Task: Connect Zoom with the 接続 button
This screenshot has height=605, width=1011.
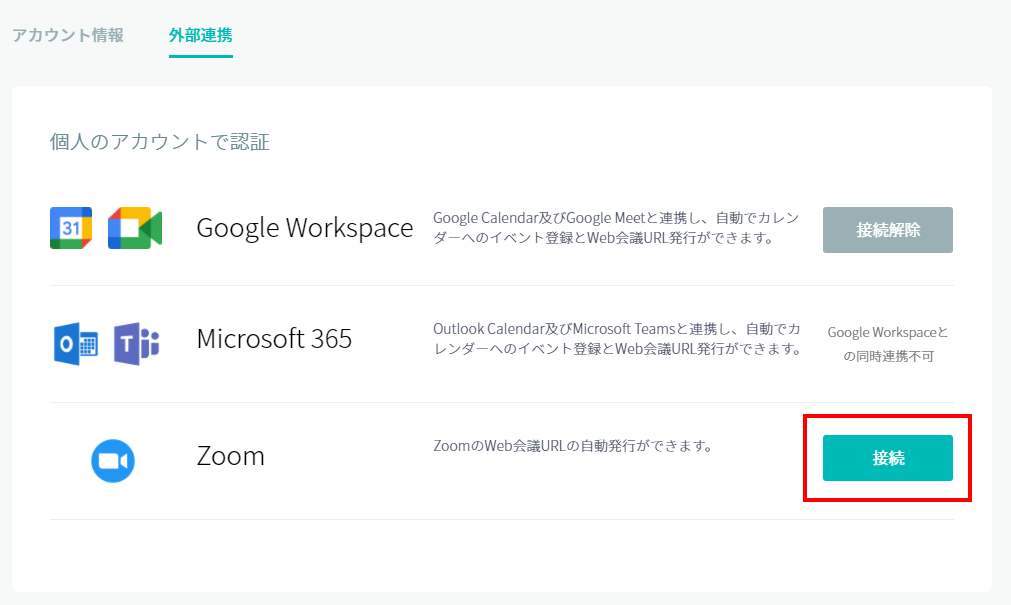Action: 887,458
